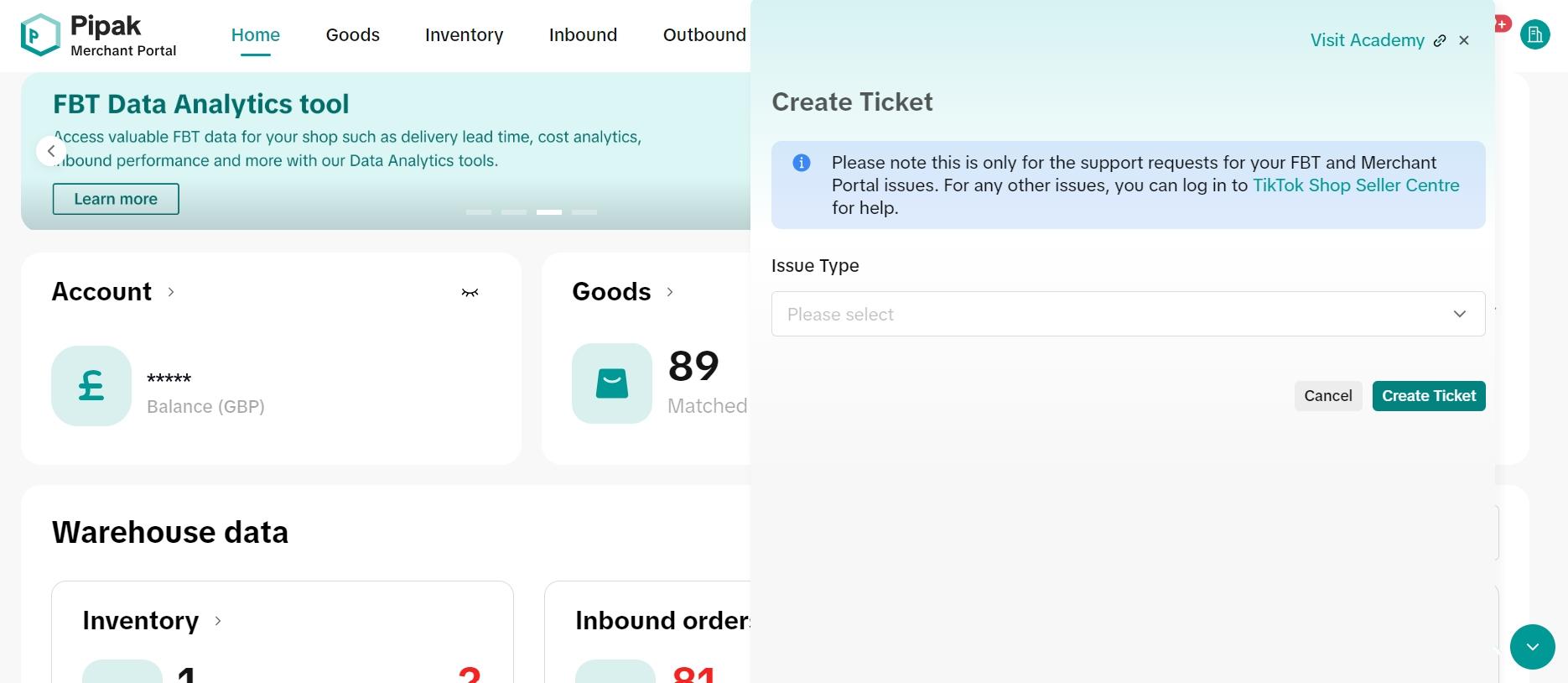Screen dimensions: 1568x683
Task: Click the pound currency icon on Account card
Action: coord(91,386)
